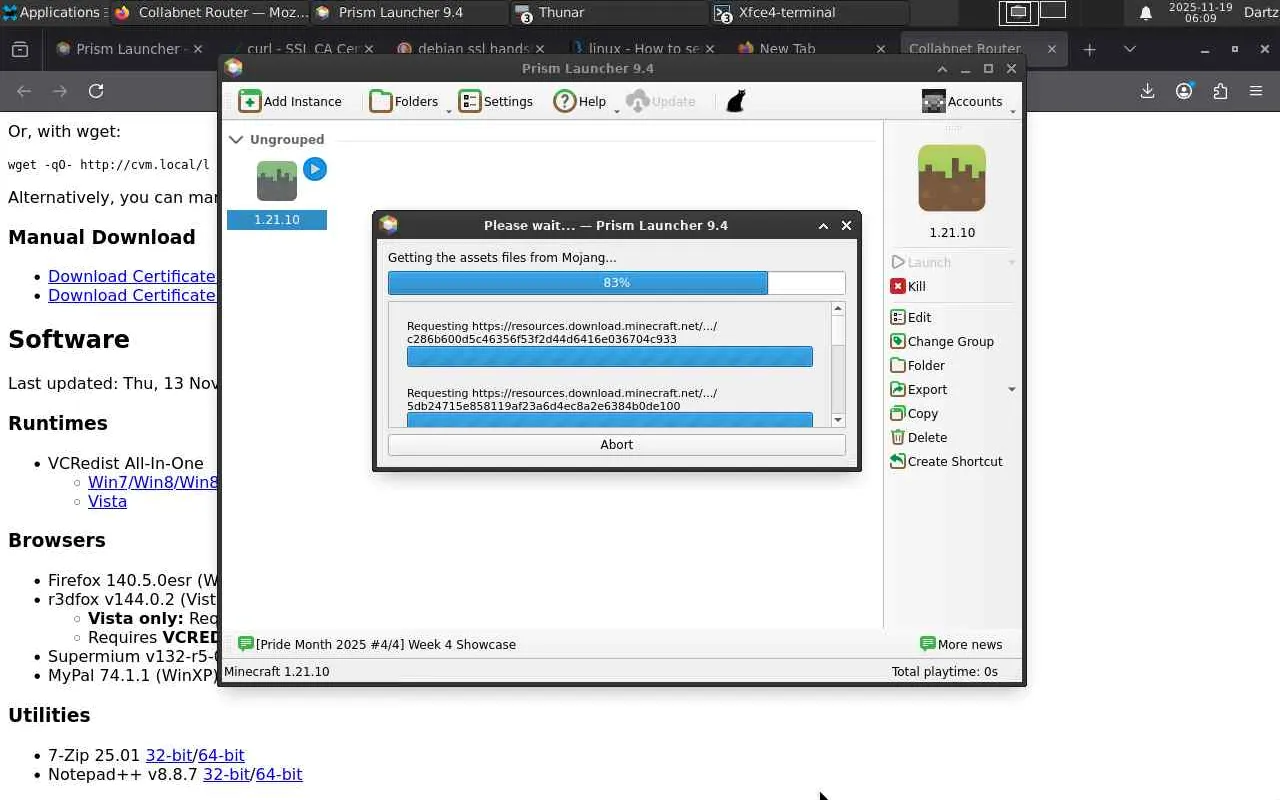Open the Vista VCRedist link
1280x800 pixels.
click(107, 501)
